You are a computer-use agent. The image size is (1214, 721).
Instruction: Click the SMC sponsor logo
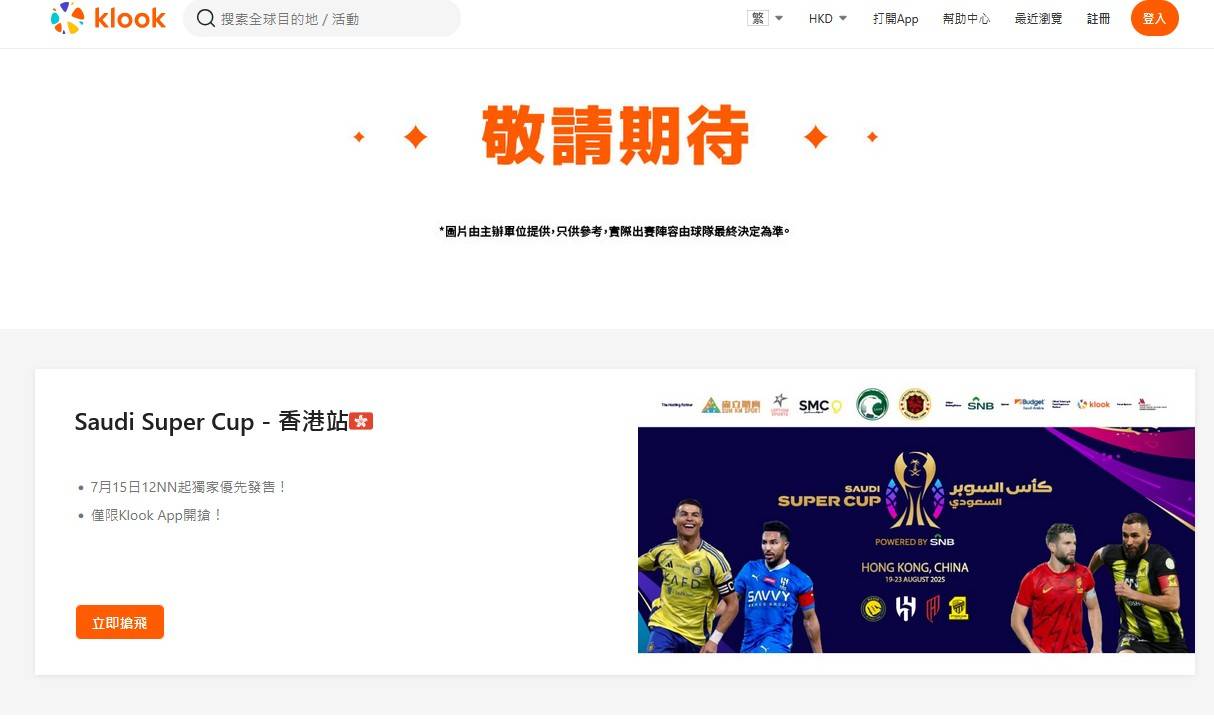click(x=820, y=405)
